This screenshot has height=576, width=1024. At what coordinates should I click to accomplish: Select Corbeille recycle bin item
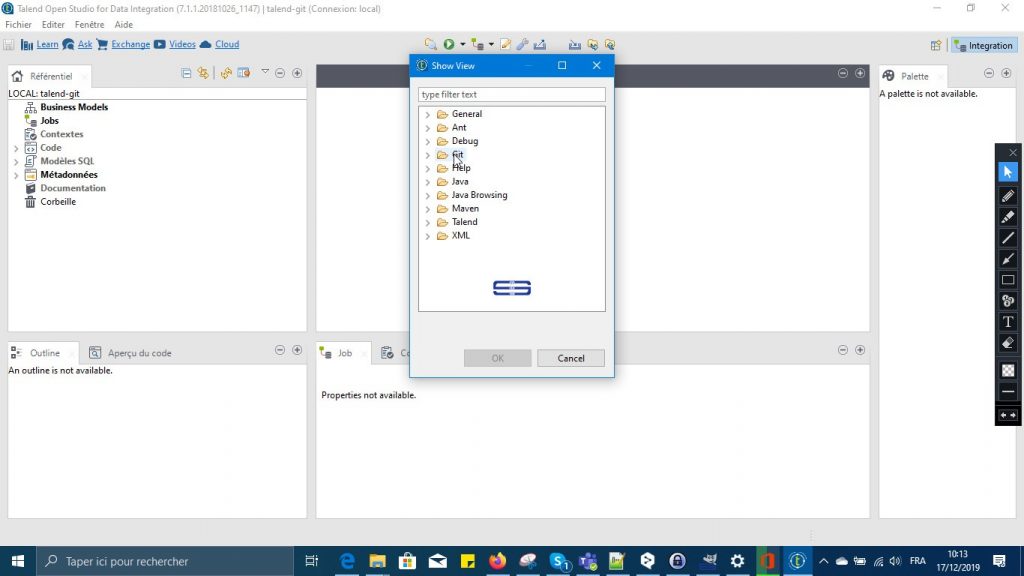tap(57, 202)
